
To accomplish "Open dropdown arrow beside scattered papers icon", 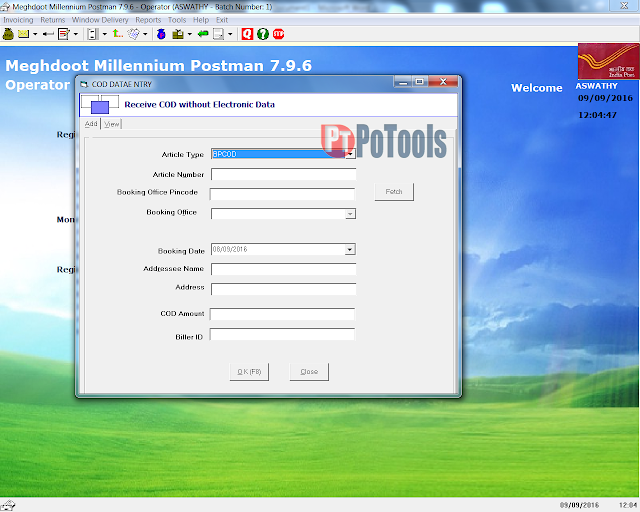I will coord(145,34).
